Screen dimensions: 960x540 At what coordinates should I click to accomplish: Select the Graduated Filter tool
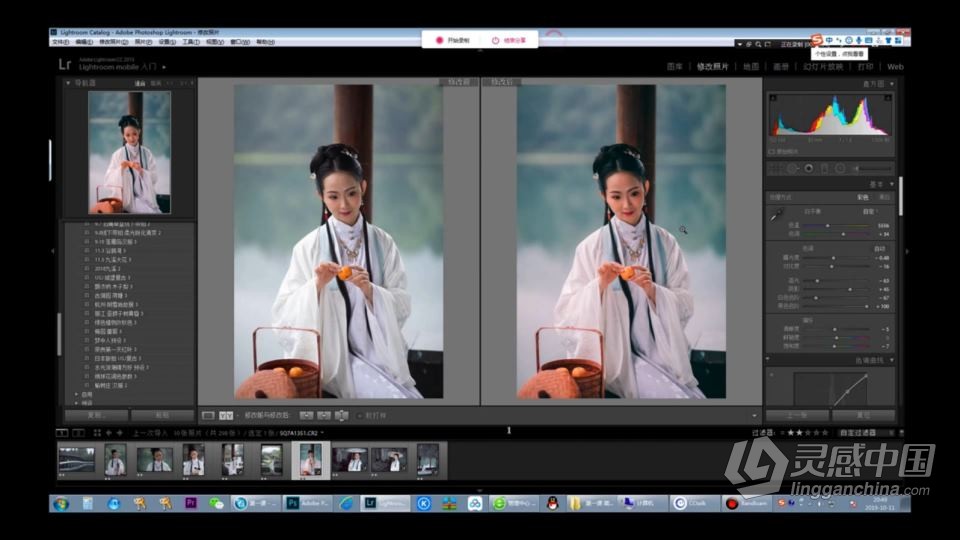point(825,168)
